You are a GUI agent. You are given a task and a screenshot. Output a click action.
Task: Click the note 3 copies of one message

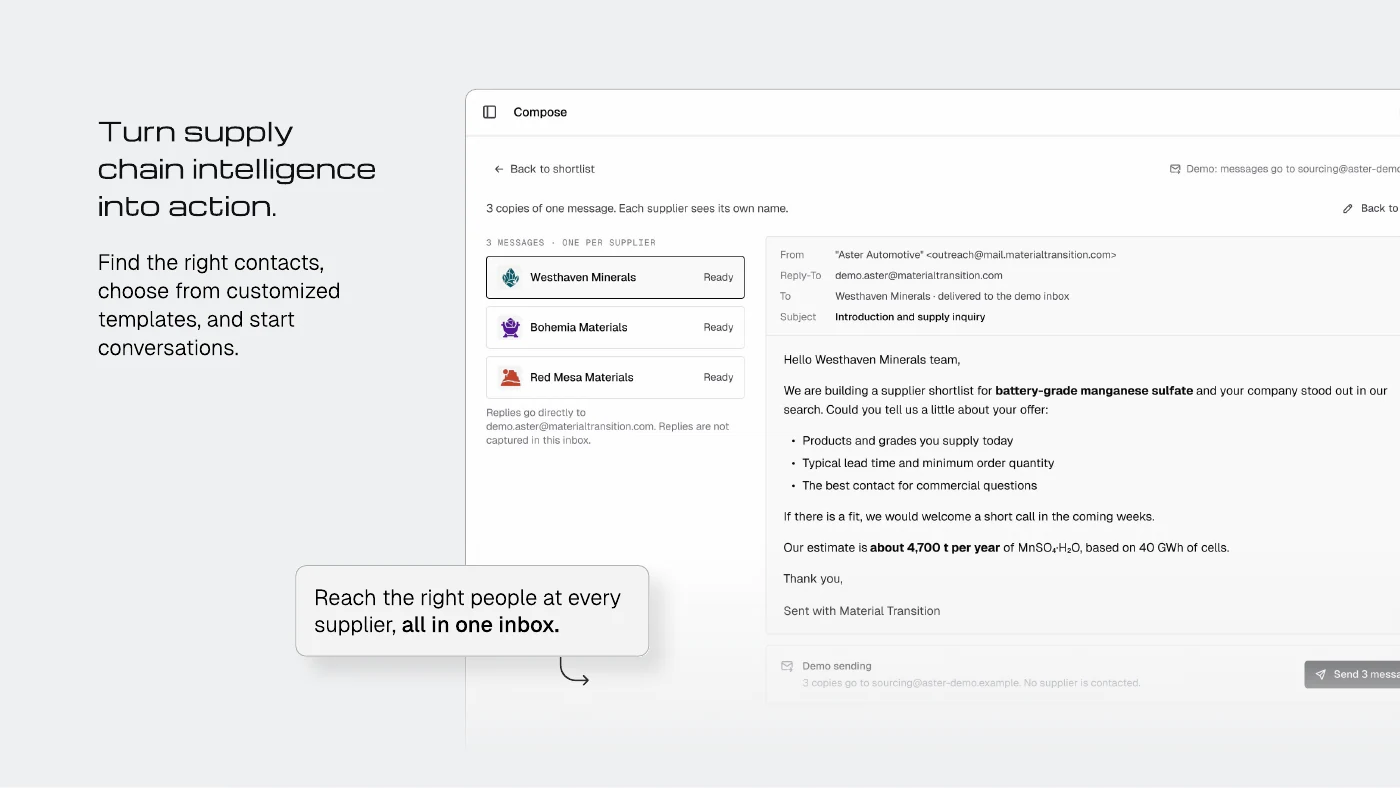click(x=637, y=209)
